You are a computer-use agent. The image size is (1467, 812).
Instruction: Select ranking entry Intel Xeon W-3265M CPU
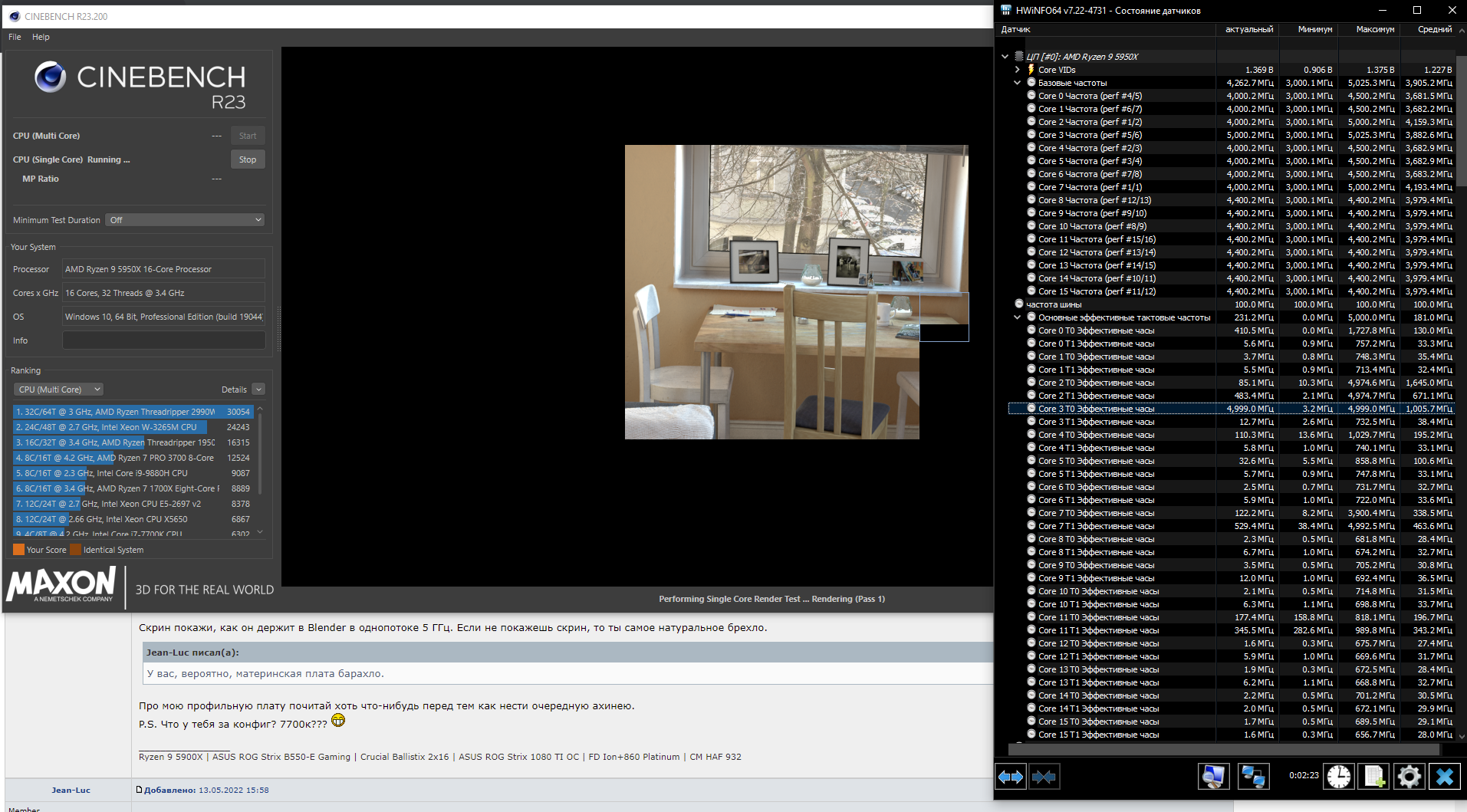click(133, 427)
